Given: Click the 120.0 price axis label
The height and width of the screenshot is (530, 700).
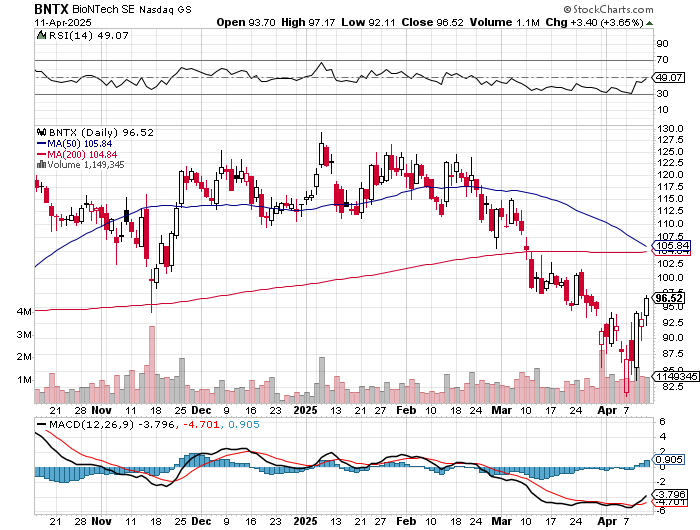Looking at the screenshot, I should (x=670, y=175).
